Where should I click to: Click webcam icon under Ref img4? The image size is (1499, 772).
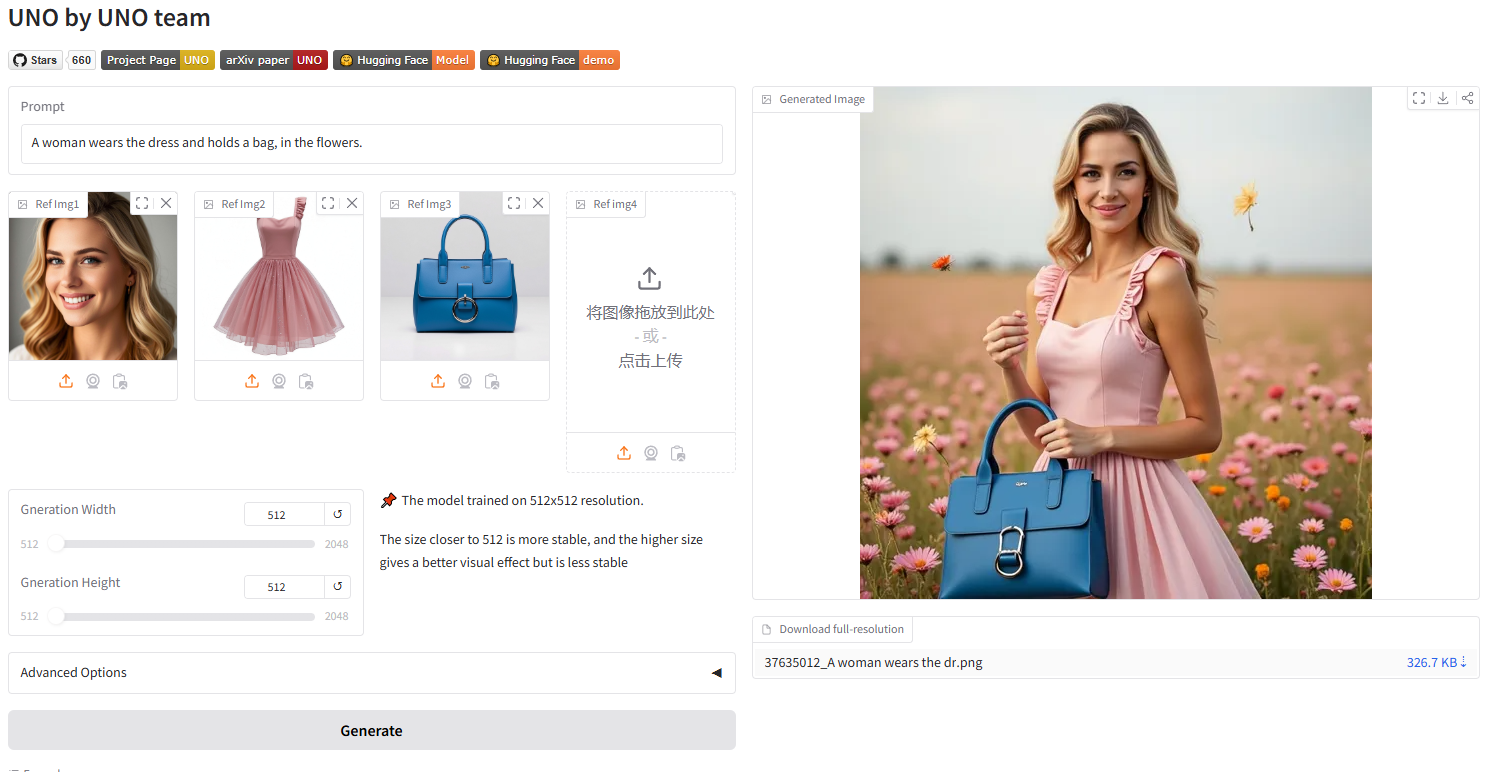point(651,453)
